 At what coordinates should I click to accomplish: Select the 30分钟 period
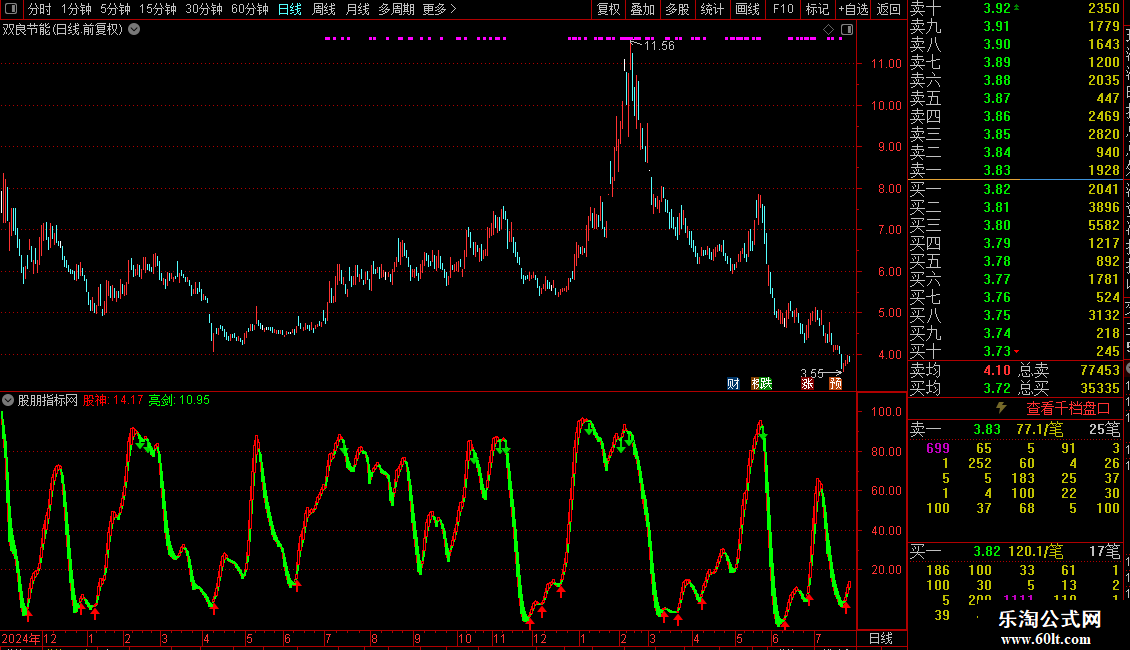tap(204, 9)
